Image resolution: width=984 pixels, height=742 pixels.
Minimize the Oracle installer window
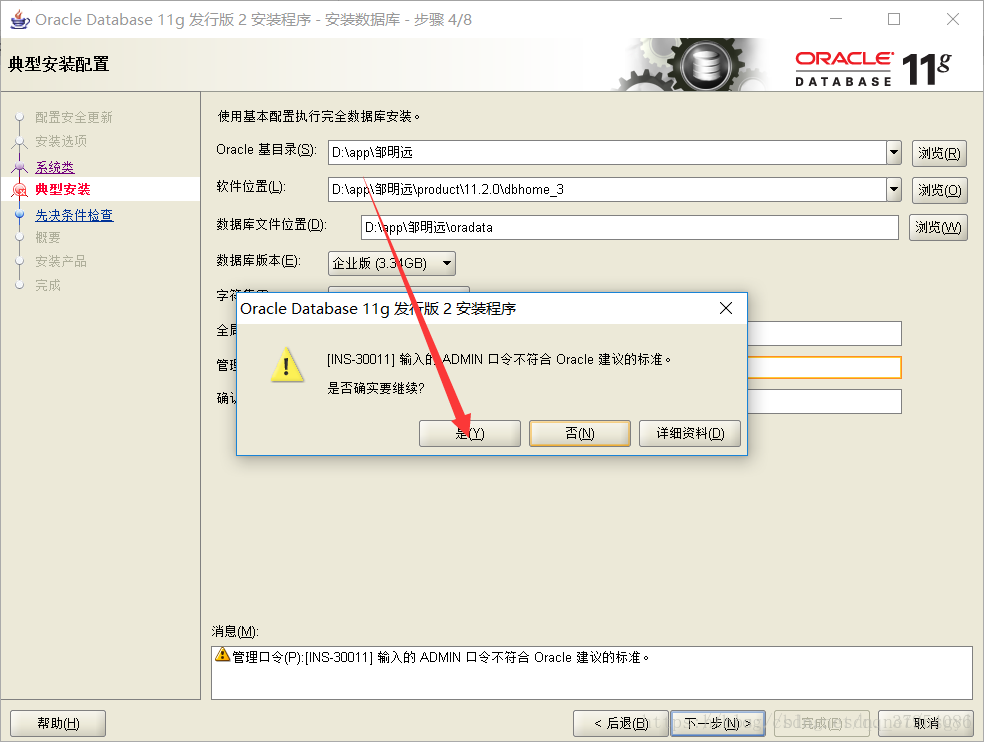click(x=836, y=19)
